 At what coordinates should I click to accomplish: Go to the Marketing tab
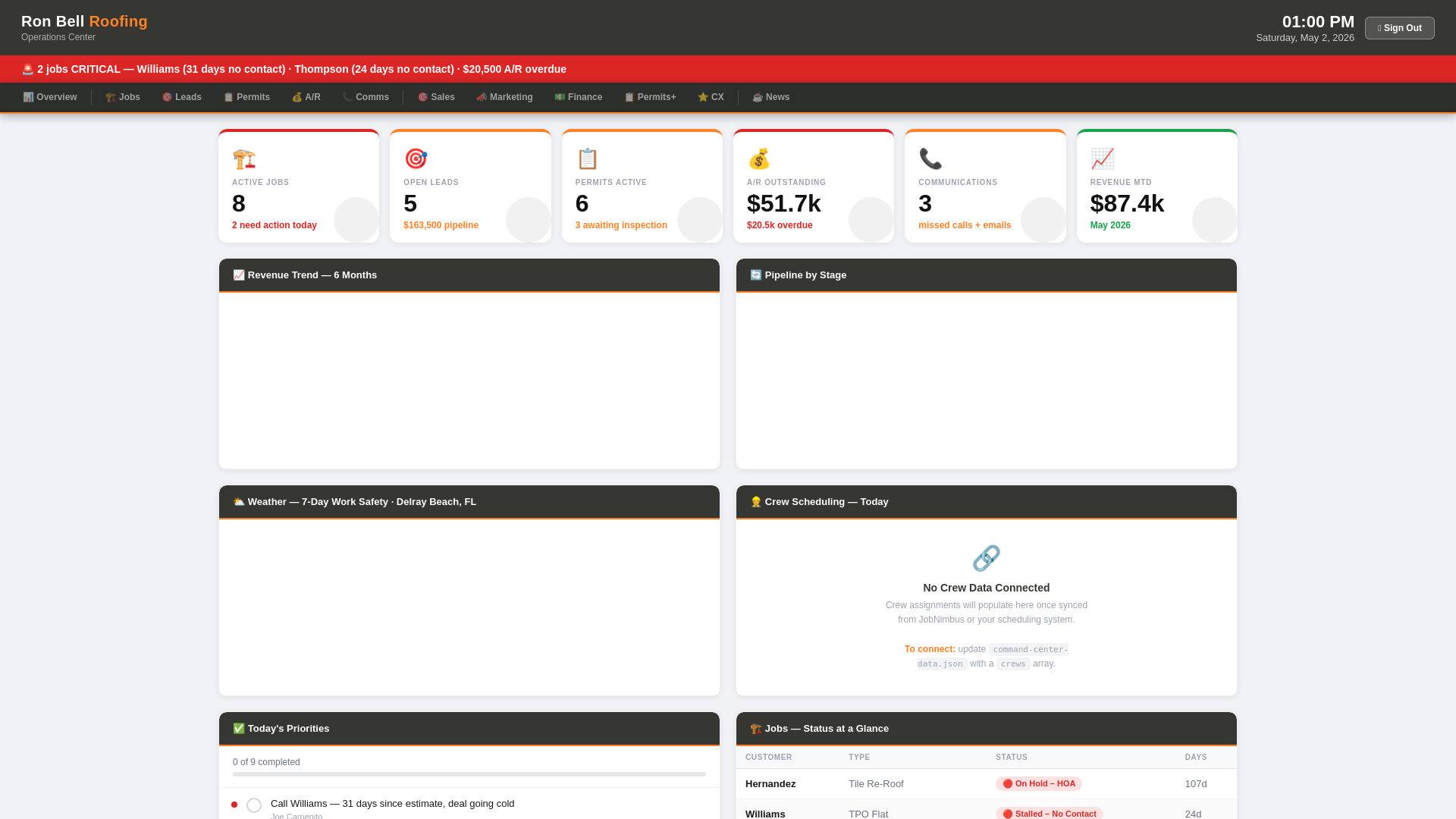point(504,97)
